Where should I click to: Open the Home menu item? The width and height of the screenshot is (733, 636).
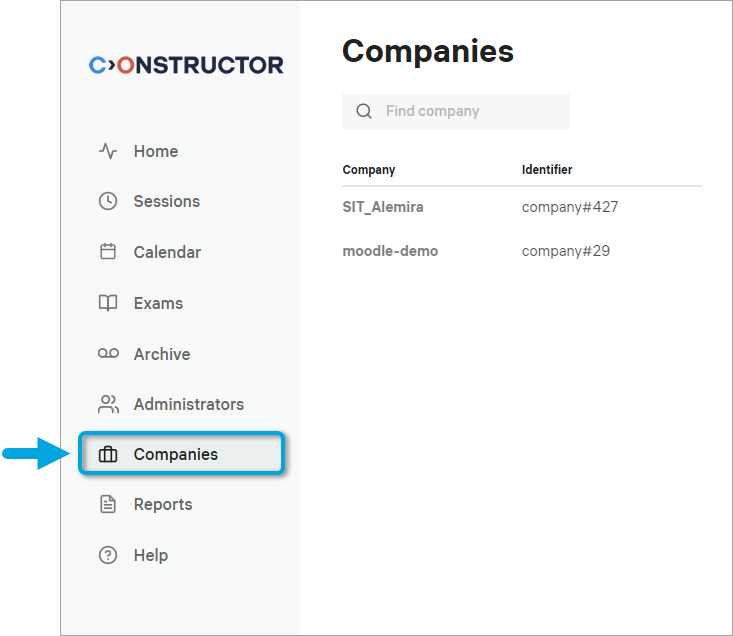(x=155, y=151)
